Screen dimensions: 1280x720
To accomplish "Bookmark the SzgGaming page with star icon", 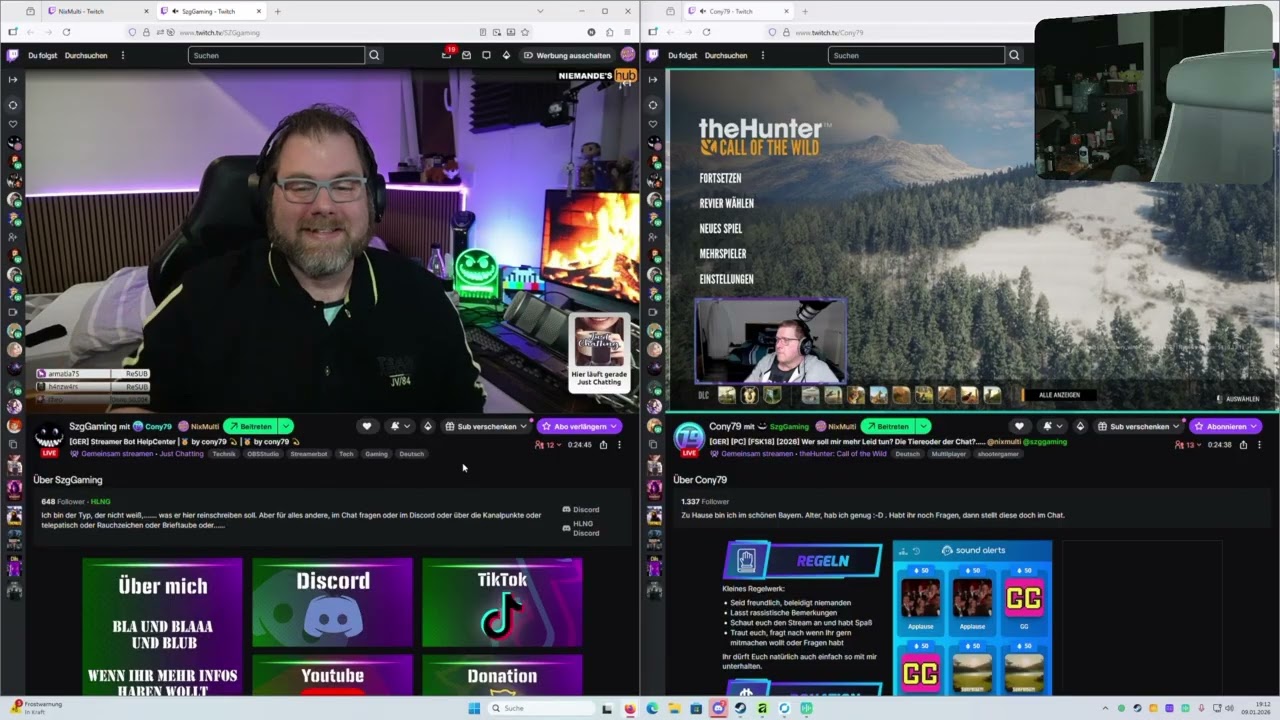I will (525, 32).
